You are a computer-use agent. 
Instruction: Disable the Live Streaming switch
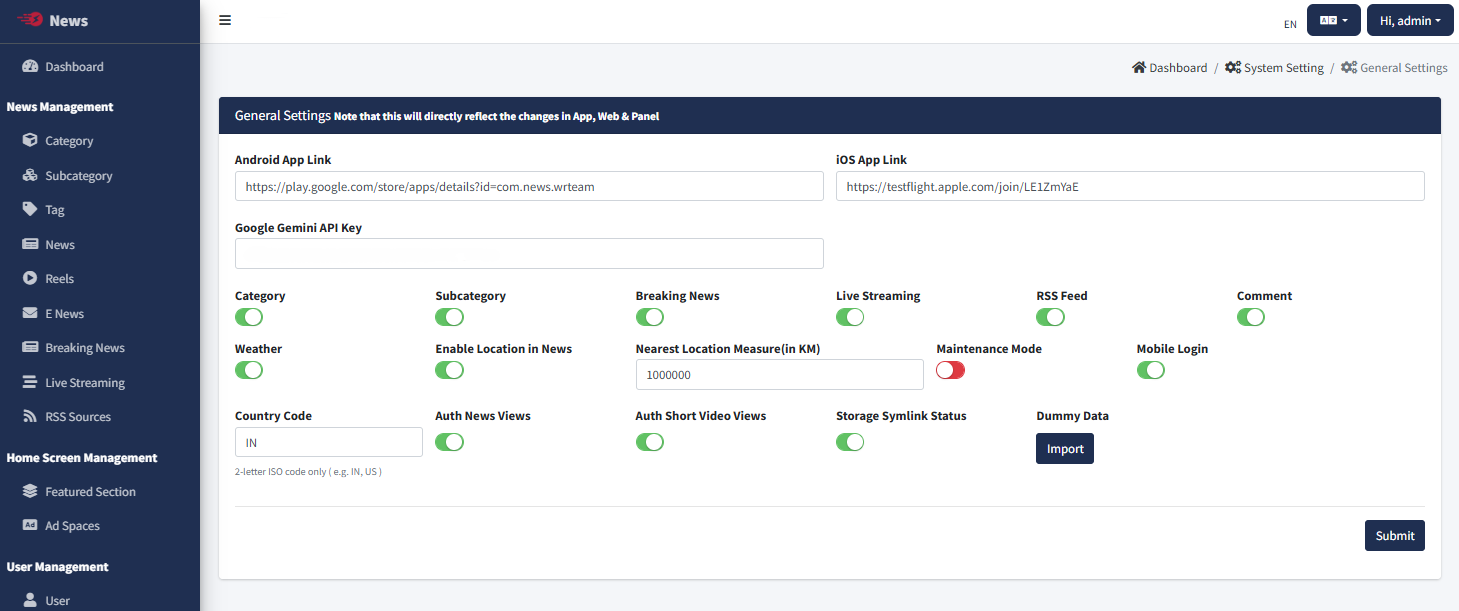pos(850,317)
